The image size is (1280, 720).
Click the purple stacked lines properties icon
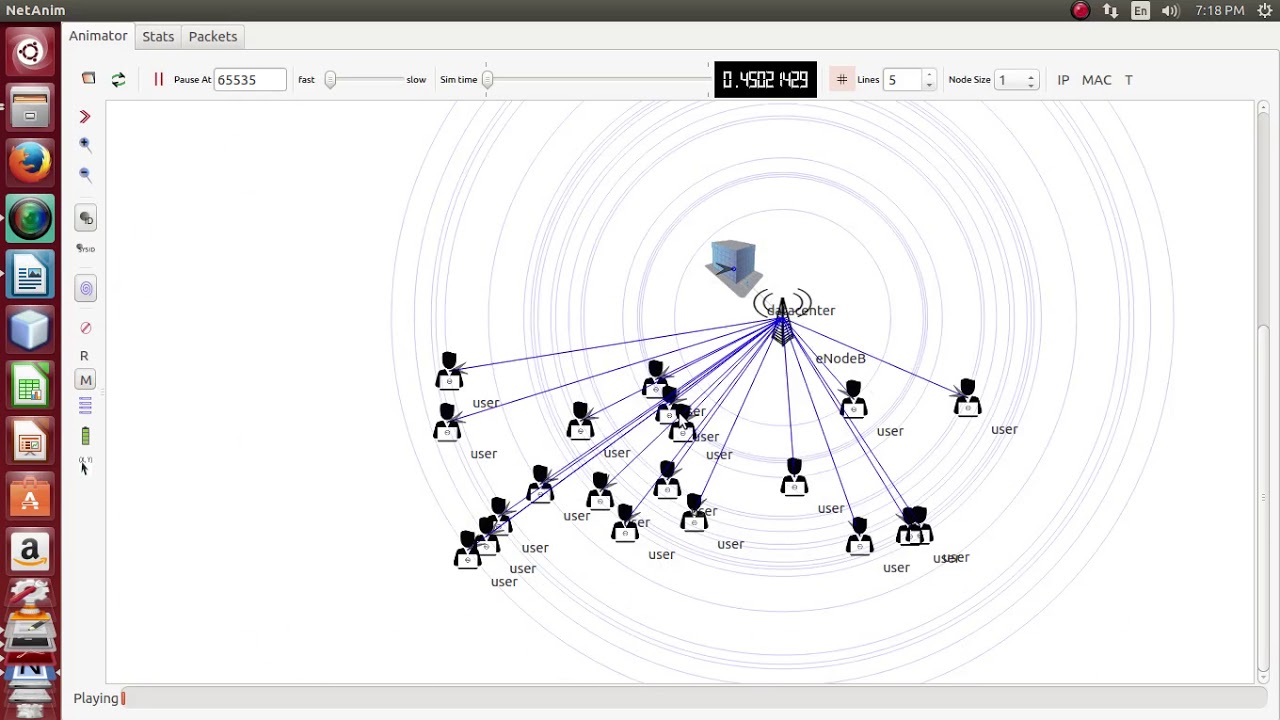pyautogui.click(x=85, y=406)
